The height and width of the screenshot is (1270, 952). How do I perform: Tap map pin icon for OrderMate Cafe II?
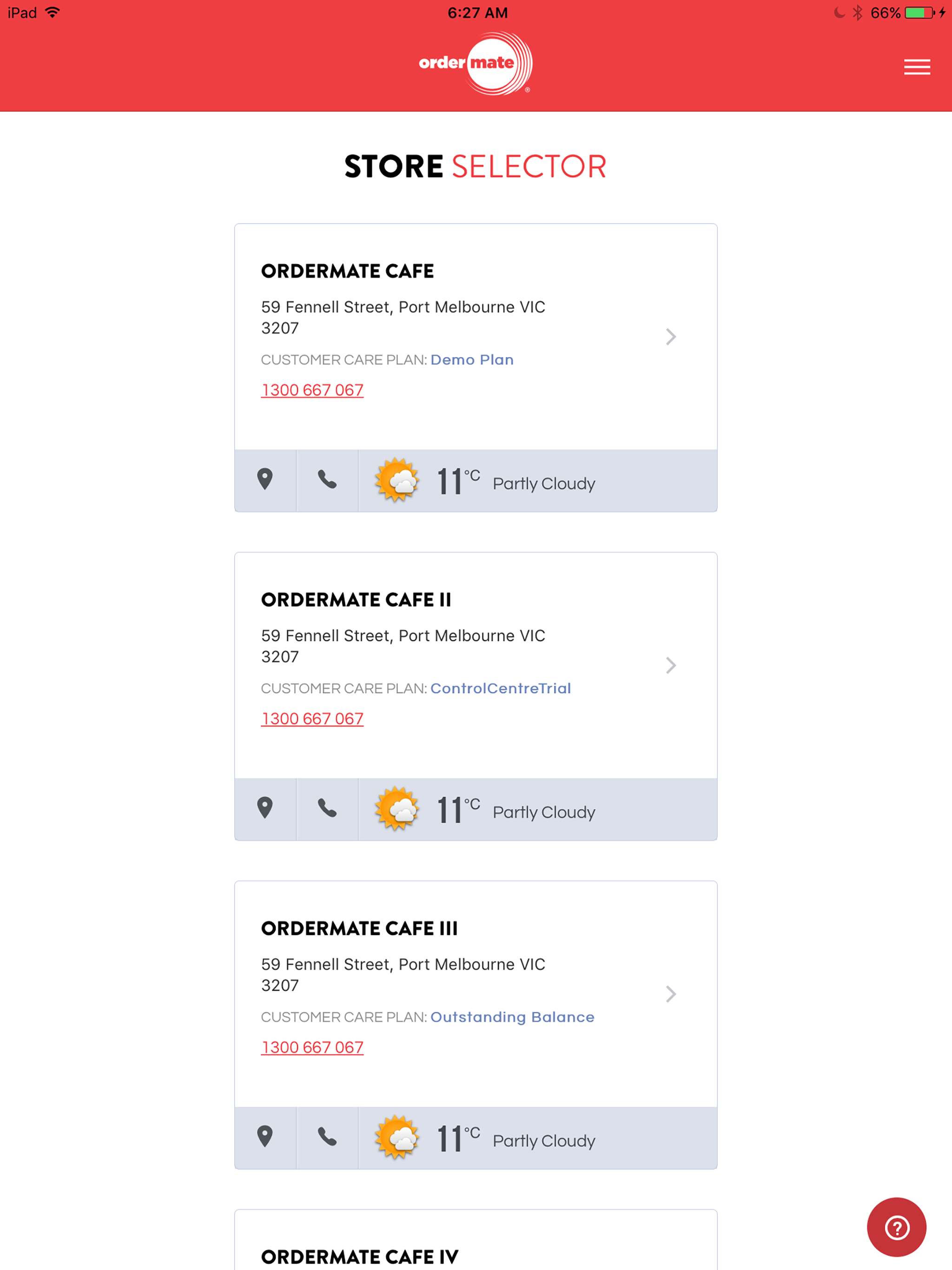click(264, 808)
